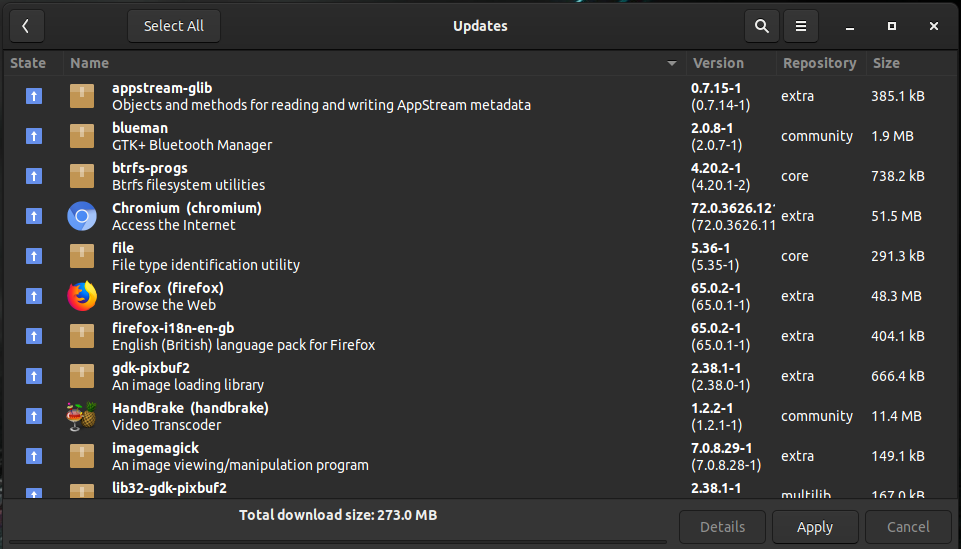Select the appstream-glib package name
961x549 pixels.
[162, 88]
